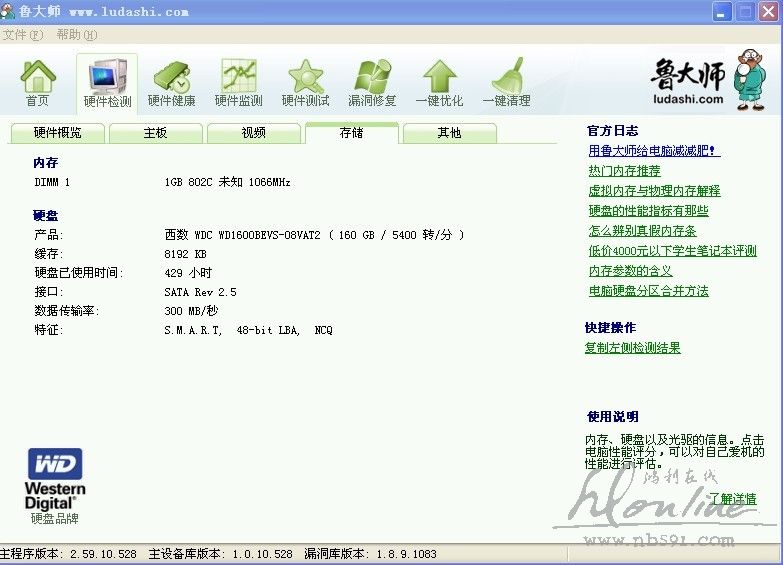783x565 pixels.
Task: Open the 文件(F) menu
Action: [23, 34]
